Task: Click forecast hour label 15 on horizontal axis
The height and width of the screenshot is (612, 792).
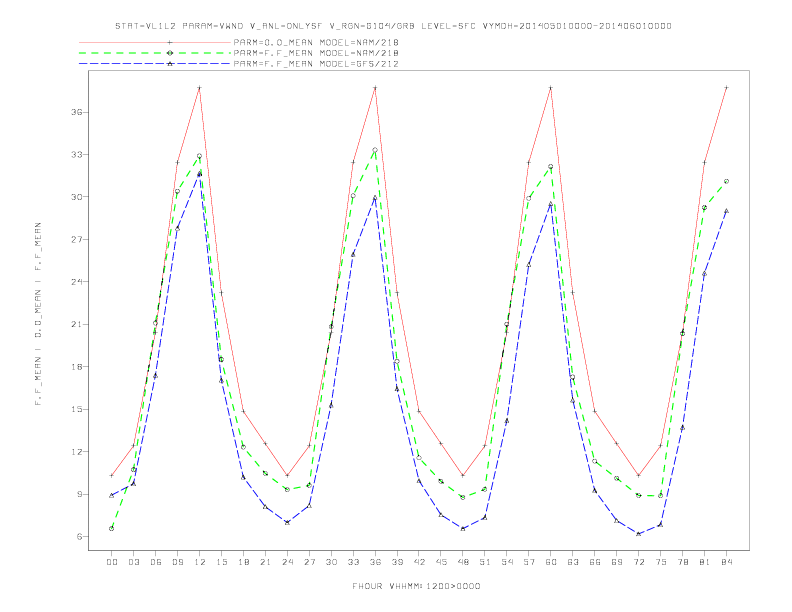Action: point(221,562)
